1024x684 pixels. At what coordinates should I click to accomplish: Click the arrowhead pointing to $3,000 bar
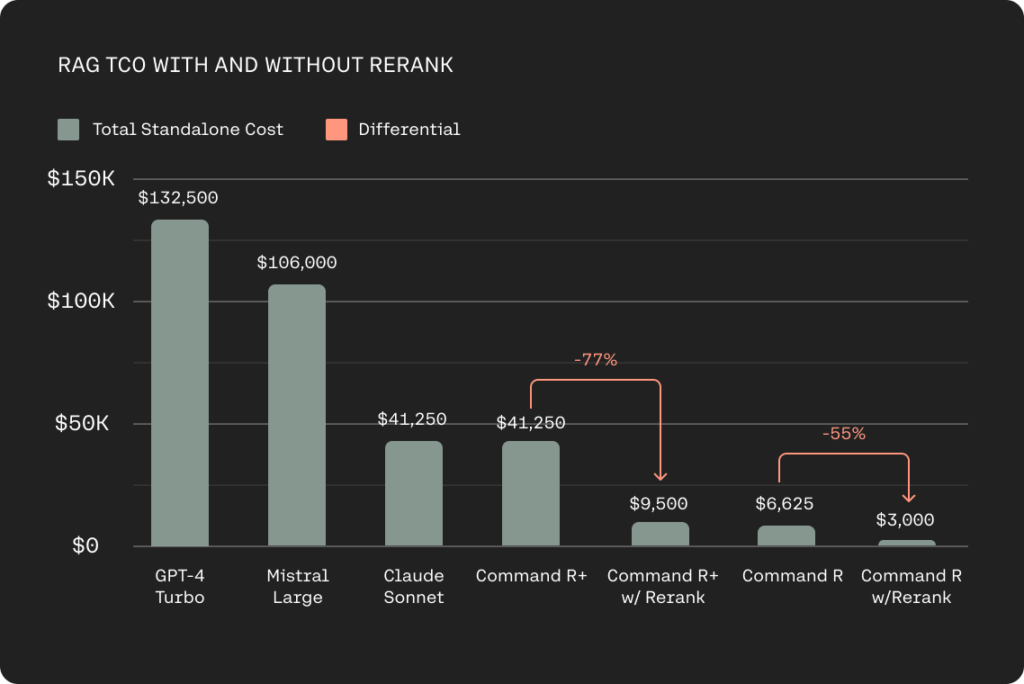pos(908,497)
